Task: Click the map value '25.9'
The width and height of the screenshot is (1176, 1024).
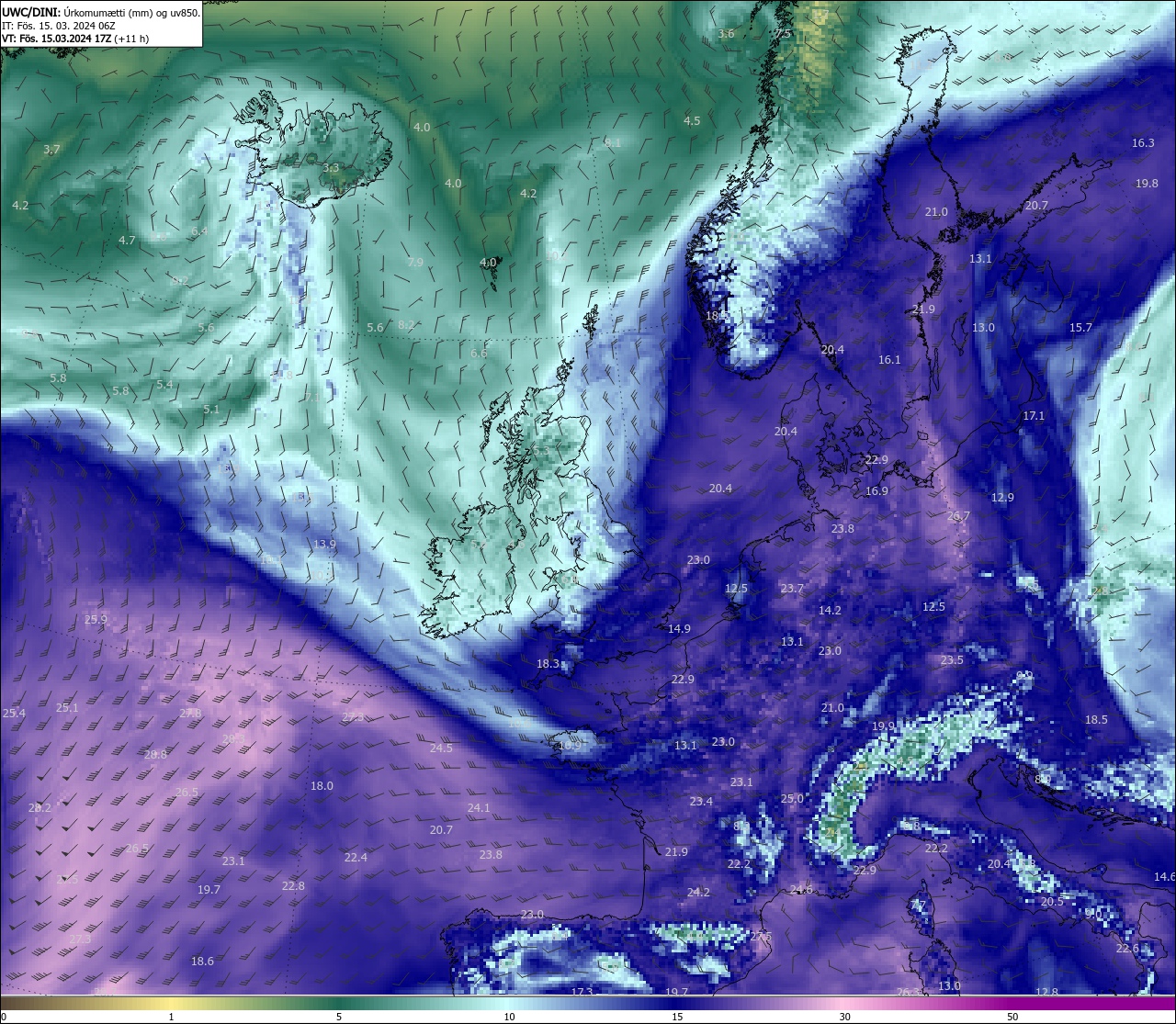Action: 96,620
